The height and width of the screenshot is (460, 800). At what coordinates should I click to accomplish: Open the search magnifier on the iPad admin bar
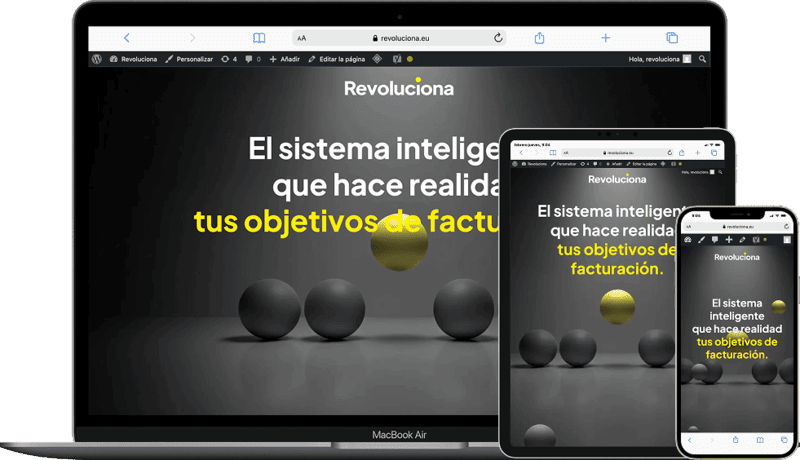(x=720, y=172)
